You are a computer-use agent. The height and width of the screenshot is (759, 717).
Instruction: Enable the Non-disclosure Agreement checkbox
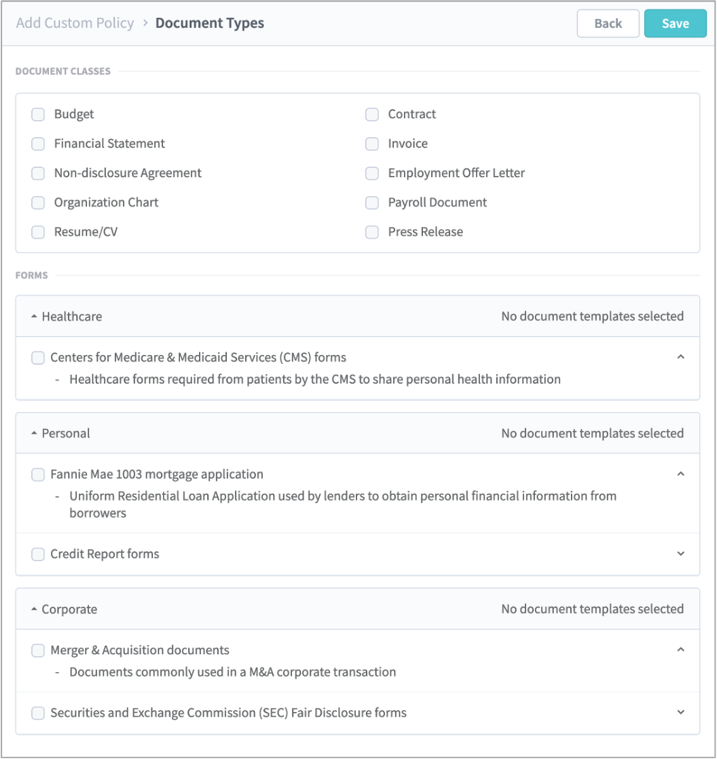pyautogui.click(x=38, y=173)
